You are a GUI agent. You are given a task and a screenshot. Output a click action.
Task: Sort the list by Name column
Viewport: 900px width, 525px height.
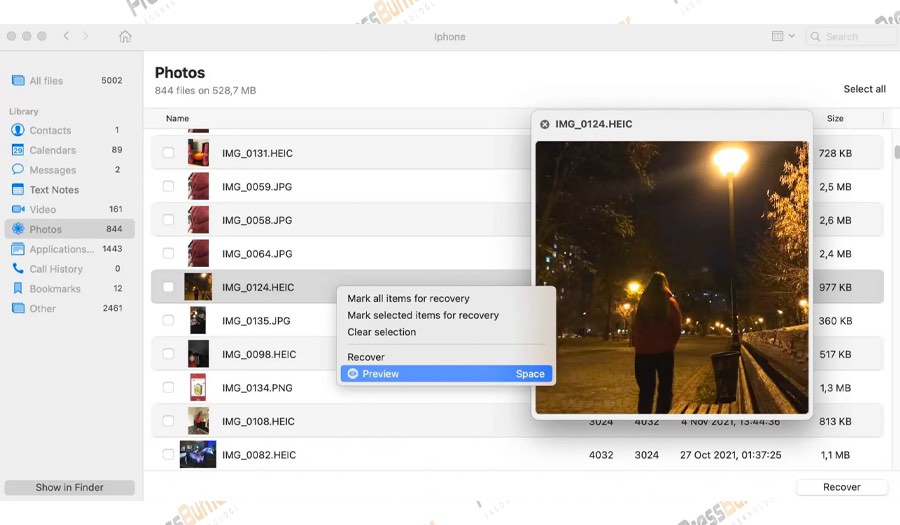click(177, 119)
